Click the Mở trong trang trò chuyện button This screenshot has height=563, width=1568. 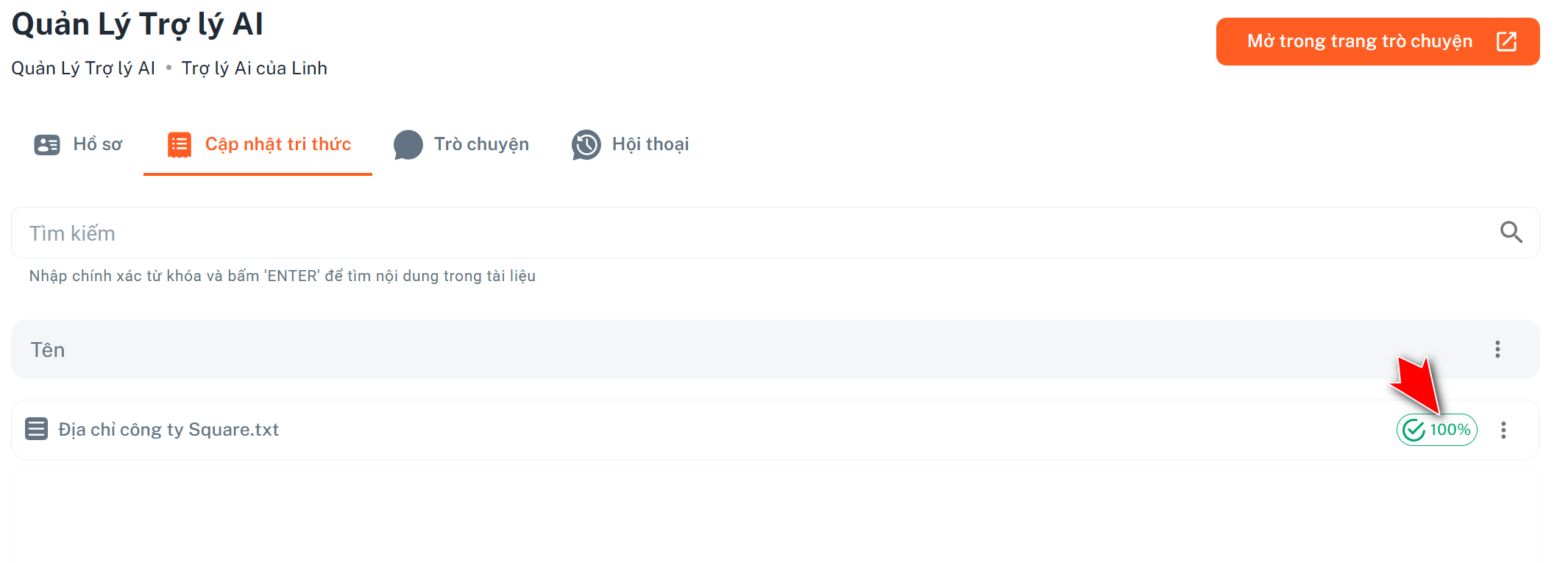coord(1359,41)
